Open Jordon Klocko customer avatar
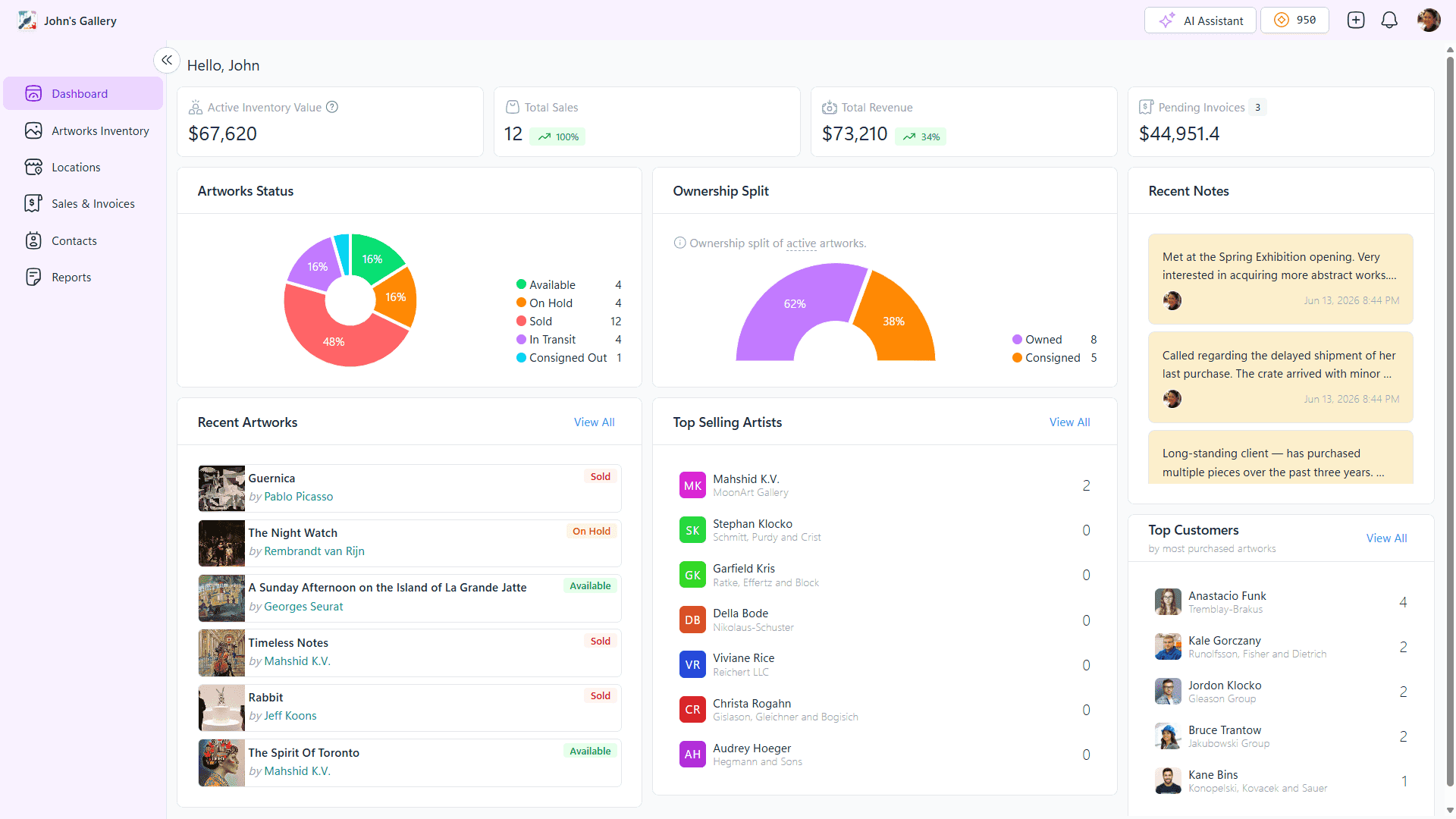 click(x=1168, y=691)
